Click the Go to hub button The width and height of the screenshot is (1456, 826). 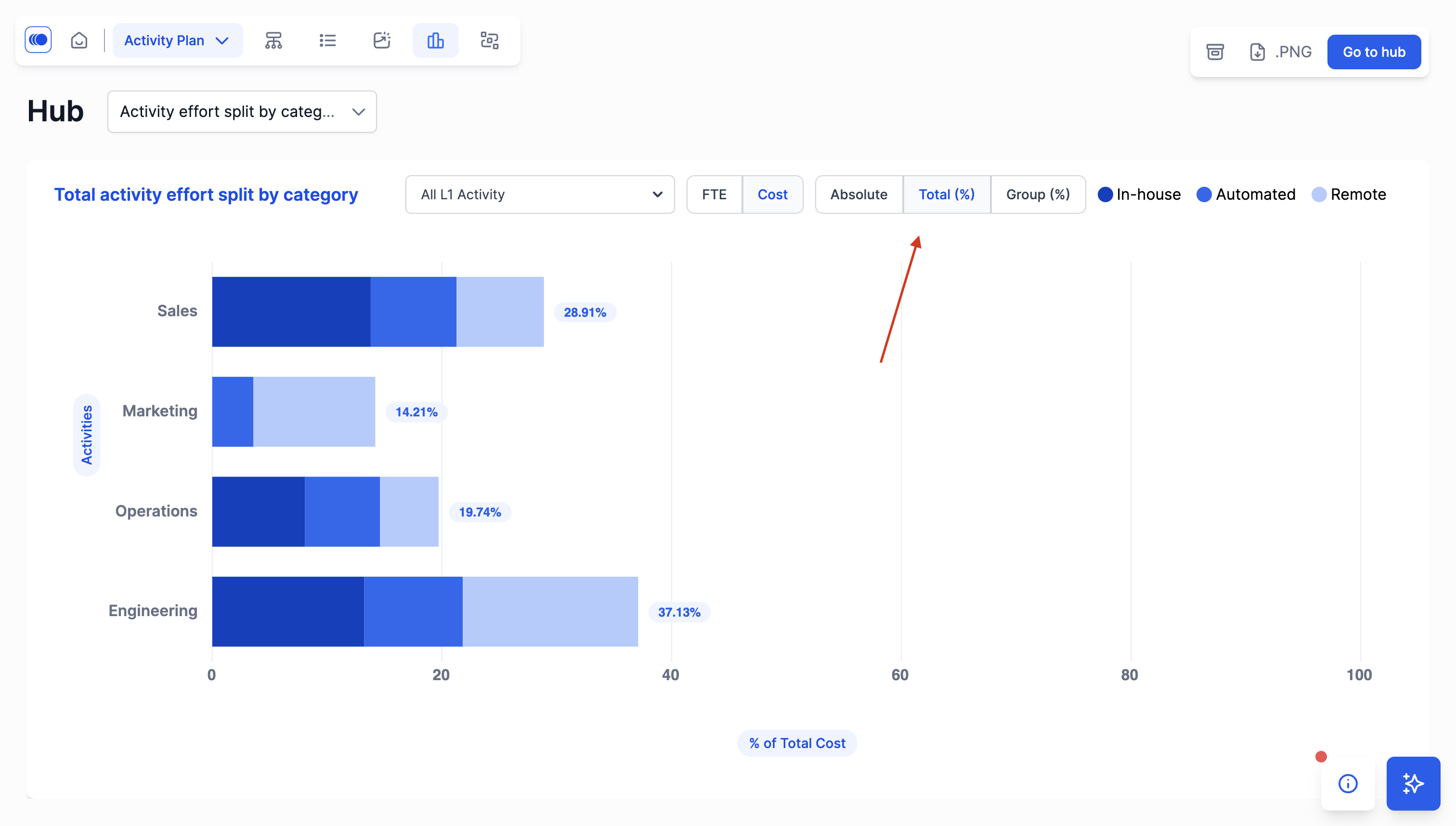pyautogui.click(x=1373, y=52)
